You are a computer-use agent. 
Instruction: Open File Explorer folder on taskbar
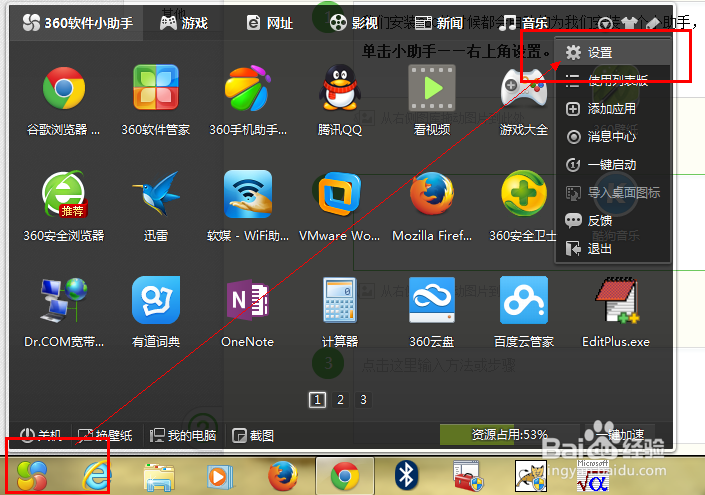tap(159, 477)
